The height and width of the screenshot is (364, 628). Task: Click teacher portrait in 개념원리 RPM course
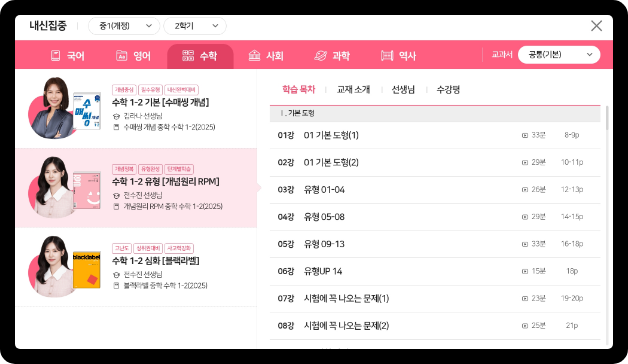52,187
